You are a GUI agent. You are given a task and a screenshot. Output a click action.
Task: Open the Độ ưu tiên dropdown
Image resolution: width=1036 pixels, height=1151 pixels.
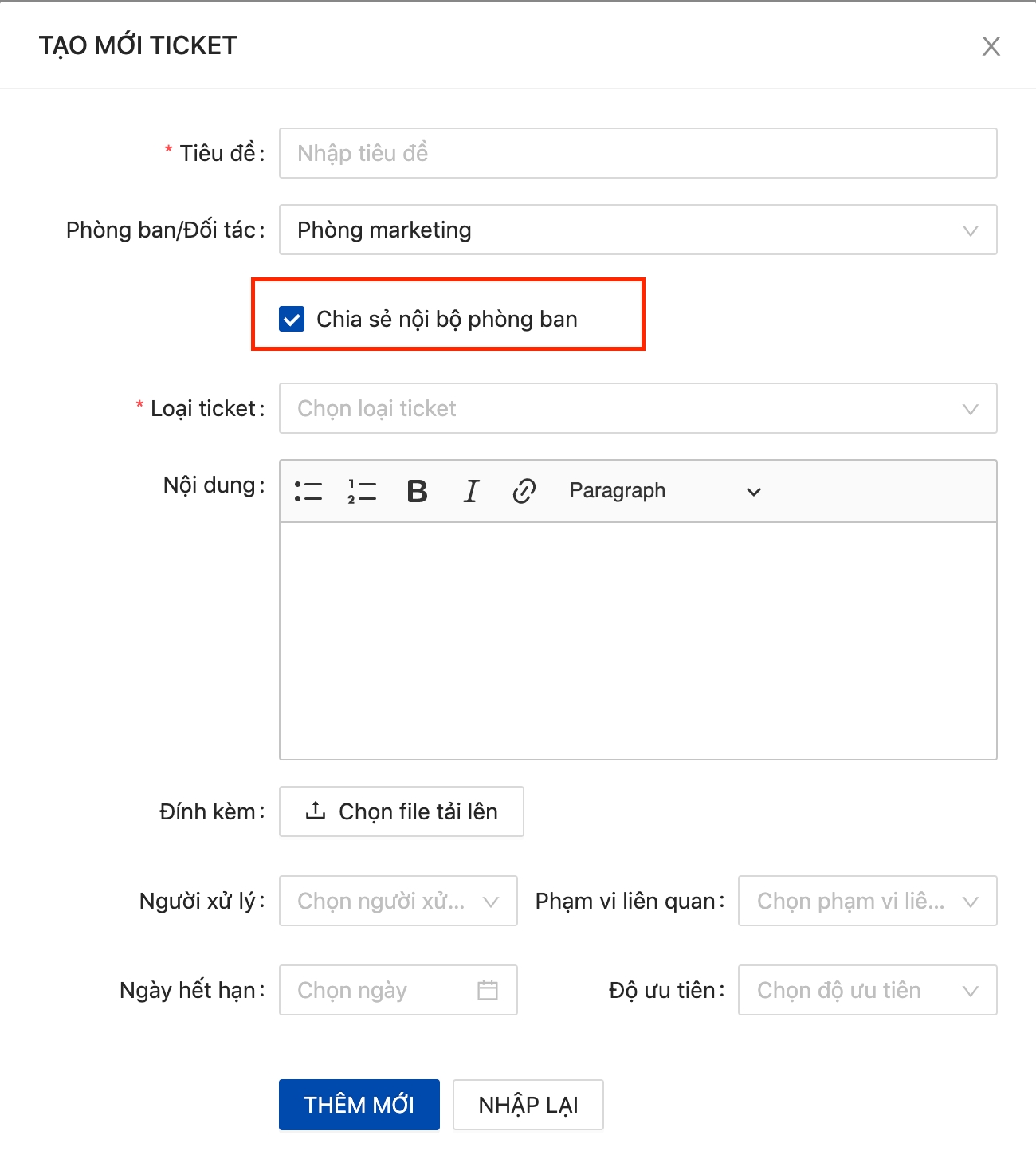[867, 990]
